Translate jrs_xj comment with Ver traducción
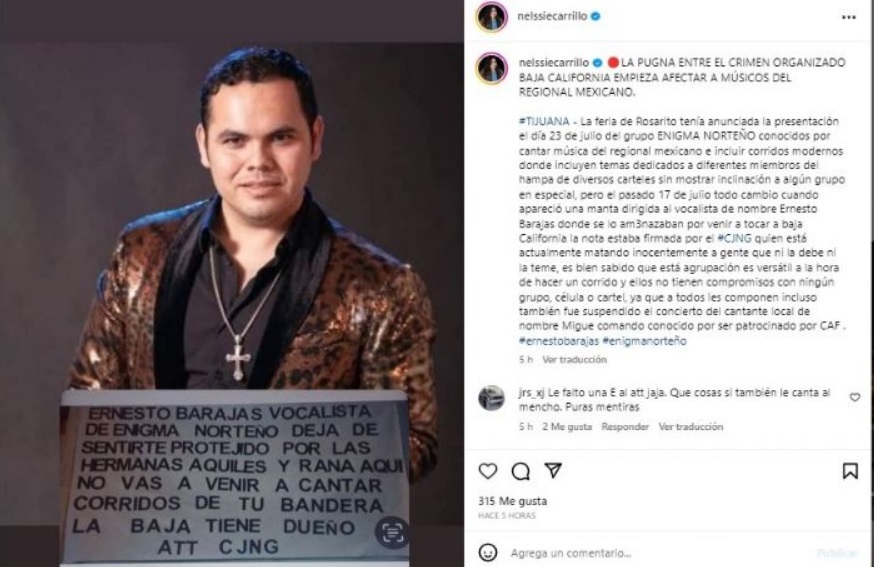 (691, 427)
